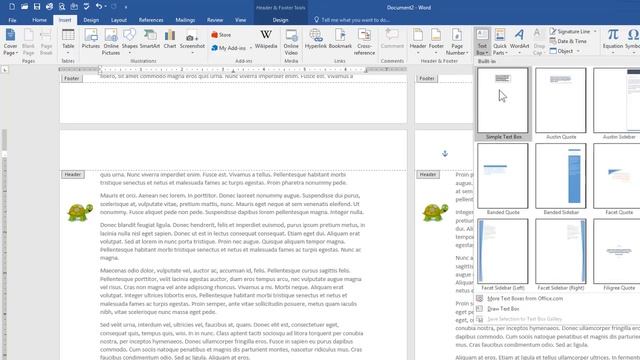This screenshot has height=360, width=640.
Task: Switch to the Review tab
Action: click(215, 20)
